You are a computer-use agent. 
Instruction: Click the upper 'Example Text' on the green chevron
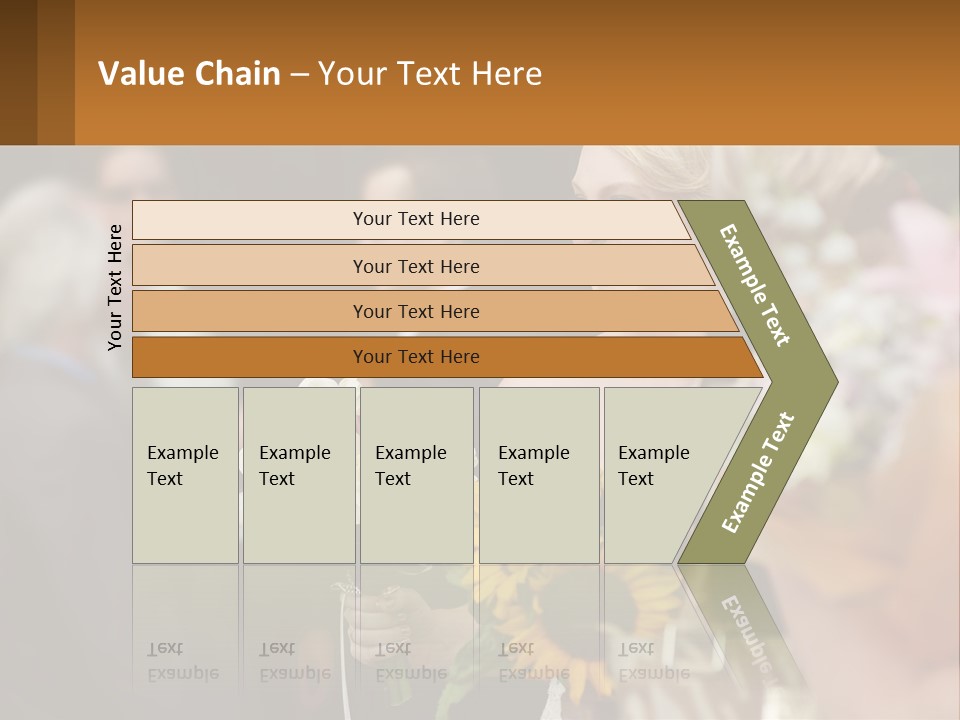click(x=754, y=285)
